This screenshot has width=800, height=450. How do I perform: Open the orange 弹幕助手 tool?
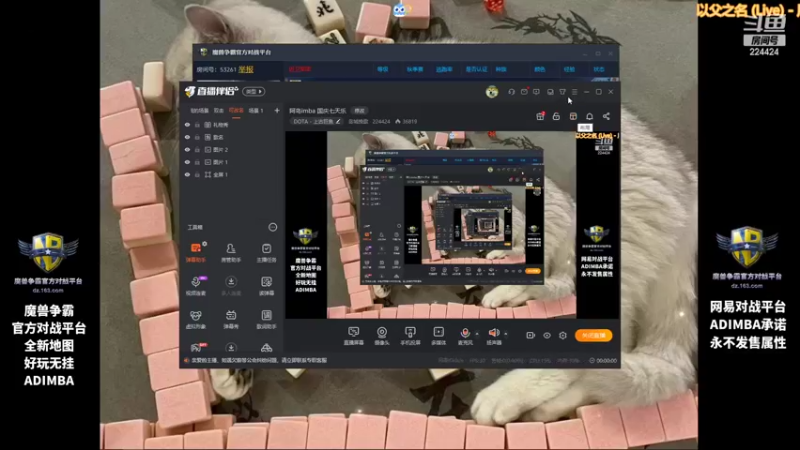click(x=195, y=252)
